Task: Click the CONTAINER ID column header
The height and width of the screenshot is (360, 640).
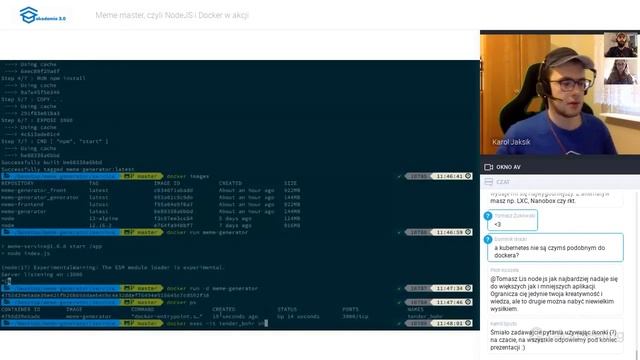Action: pyautogui.click(x=21, y=309)
